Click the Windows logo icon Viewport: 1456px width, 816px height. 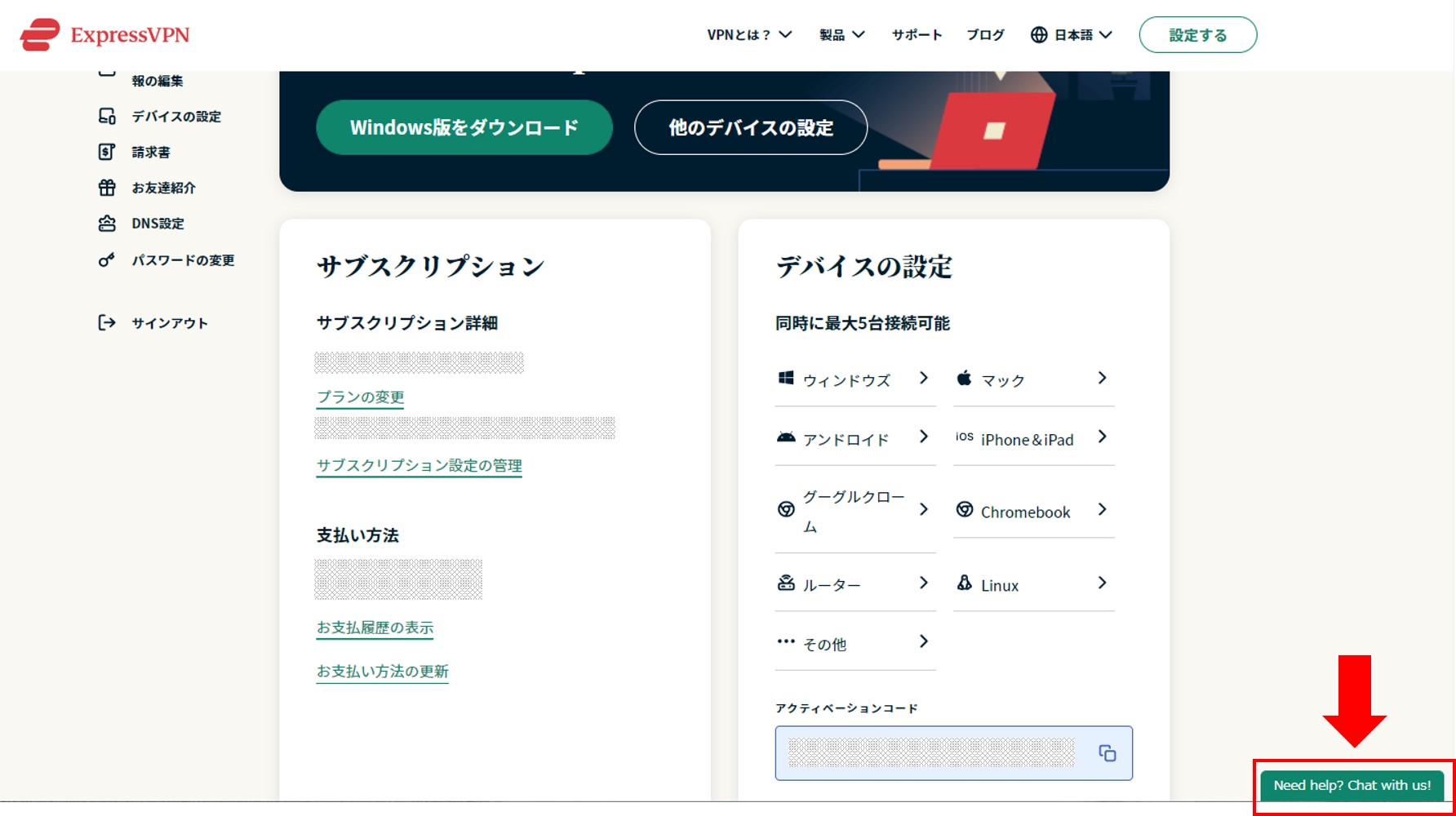pos(786,378)
